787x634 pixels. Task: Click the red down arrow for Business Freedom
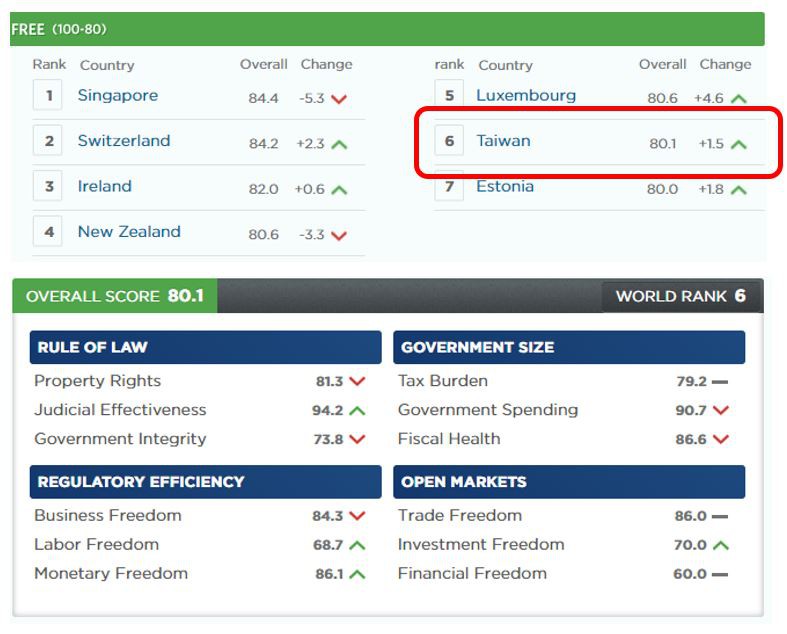(358, 516)
